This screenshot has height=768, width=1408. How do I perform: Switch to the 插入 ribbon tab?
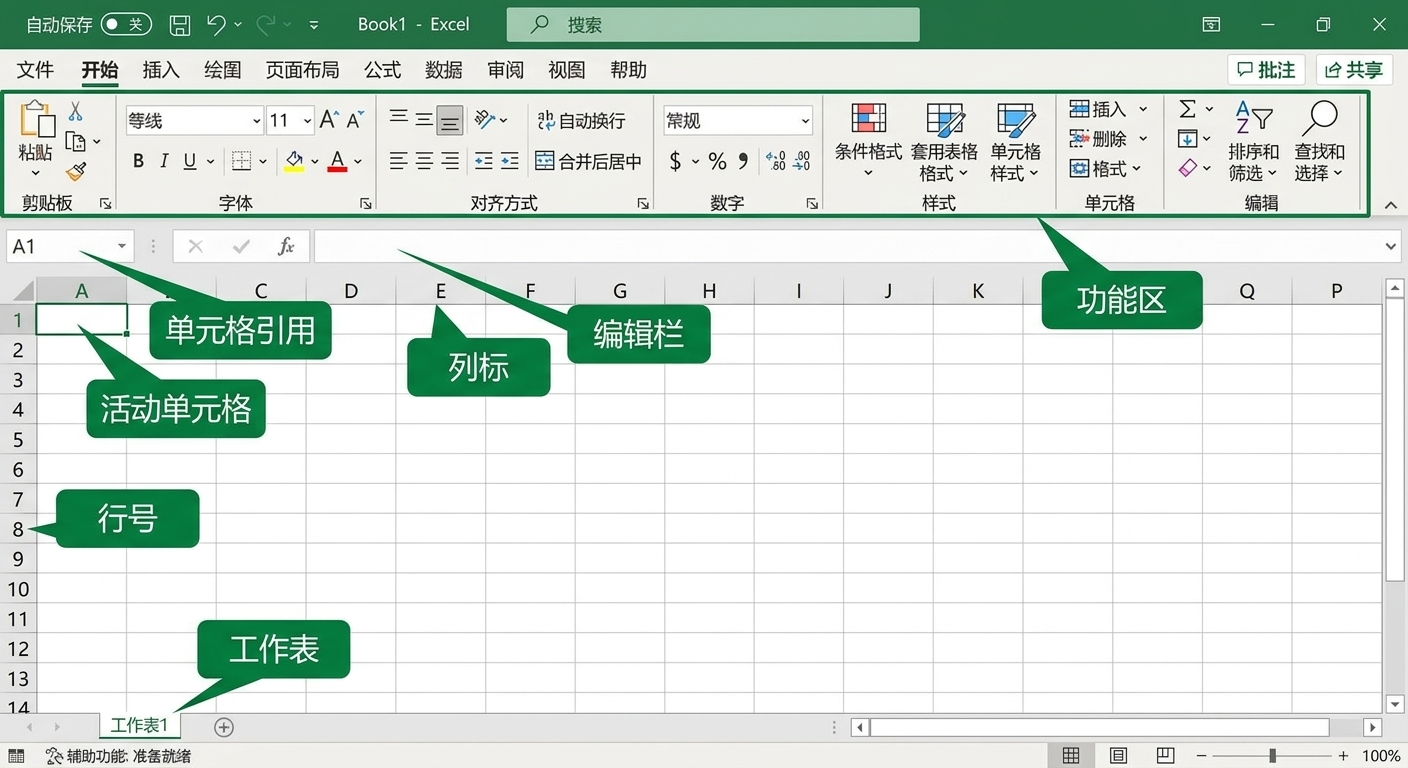click(x=161, y=70)
